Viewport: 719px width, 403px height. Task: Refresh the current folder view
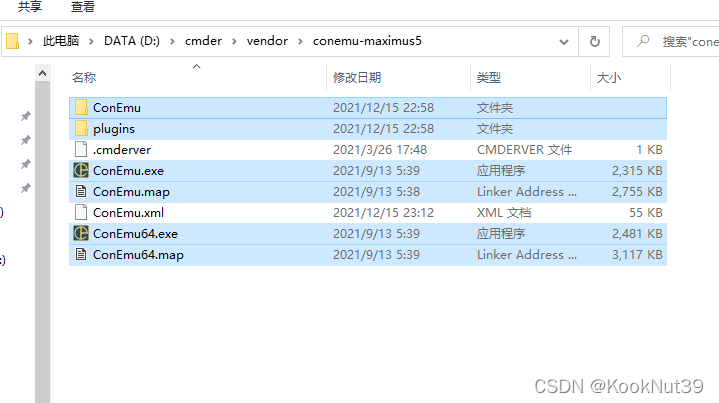595,42
